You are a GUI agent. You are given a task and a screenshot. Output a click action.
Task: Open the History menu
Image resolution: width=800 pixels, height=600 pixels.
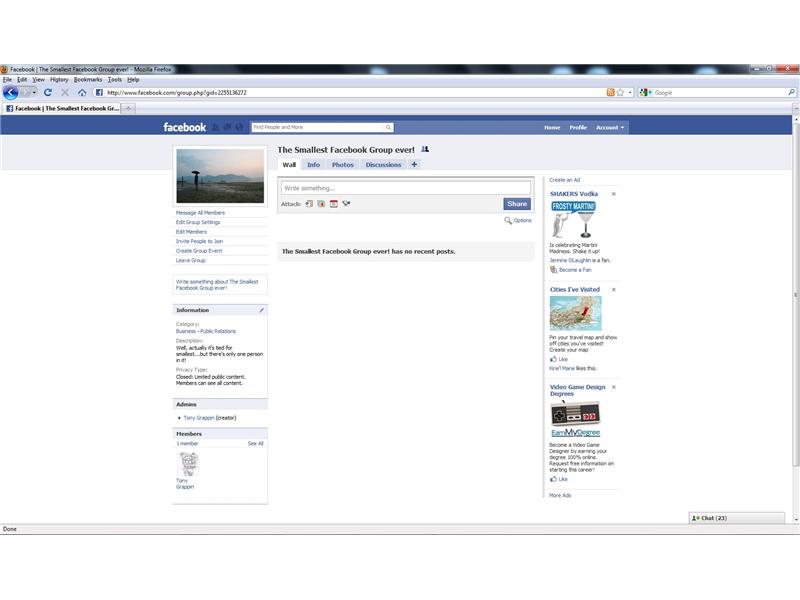click(59, 80)
